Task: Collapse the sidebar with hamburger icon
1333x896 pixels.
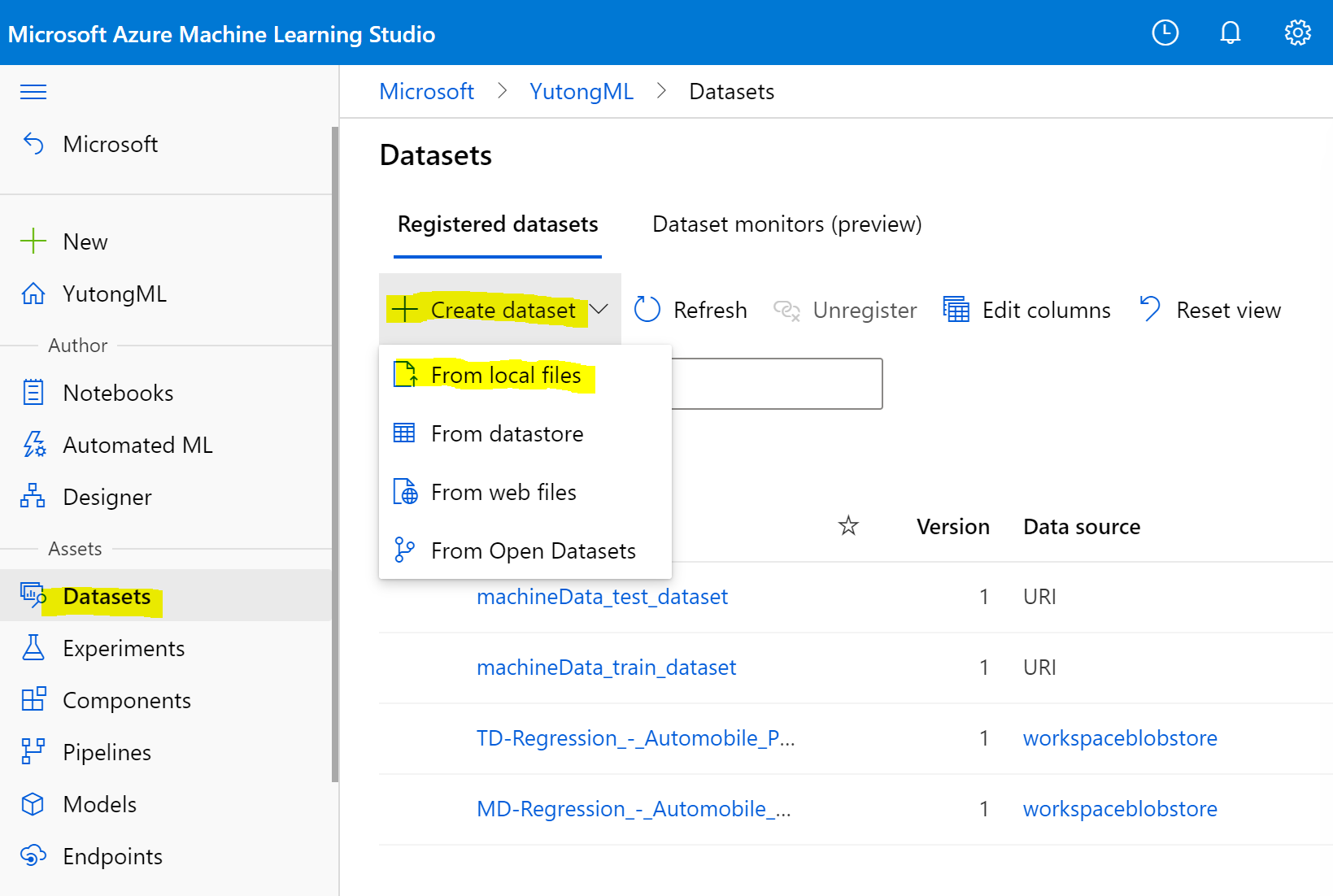Action: pyautogui.click(x=33, y=91)
